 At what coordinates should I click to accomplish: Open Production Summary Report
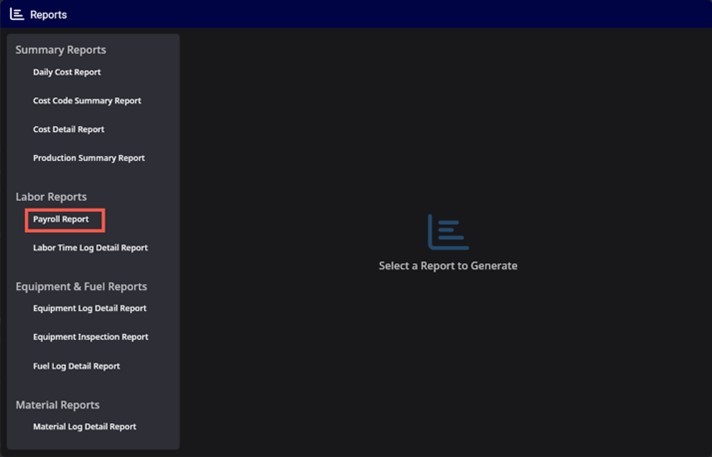[x=89, y=158]
